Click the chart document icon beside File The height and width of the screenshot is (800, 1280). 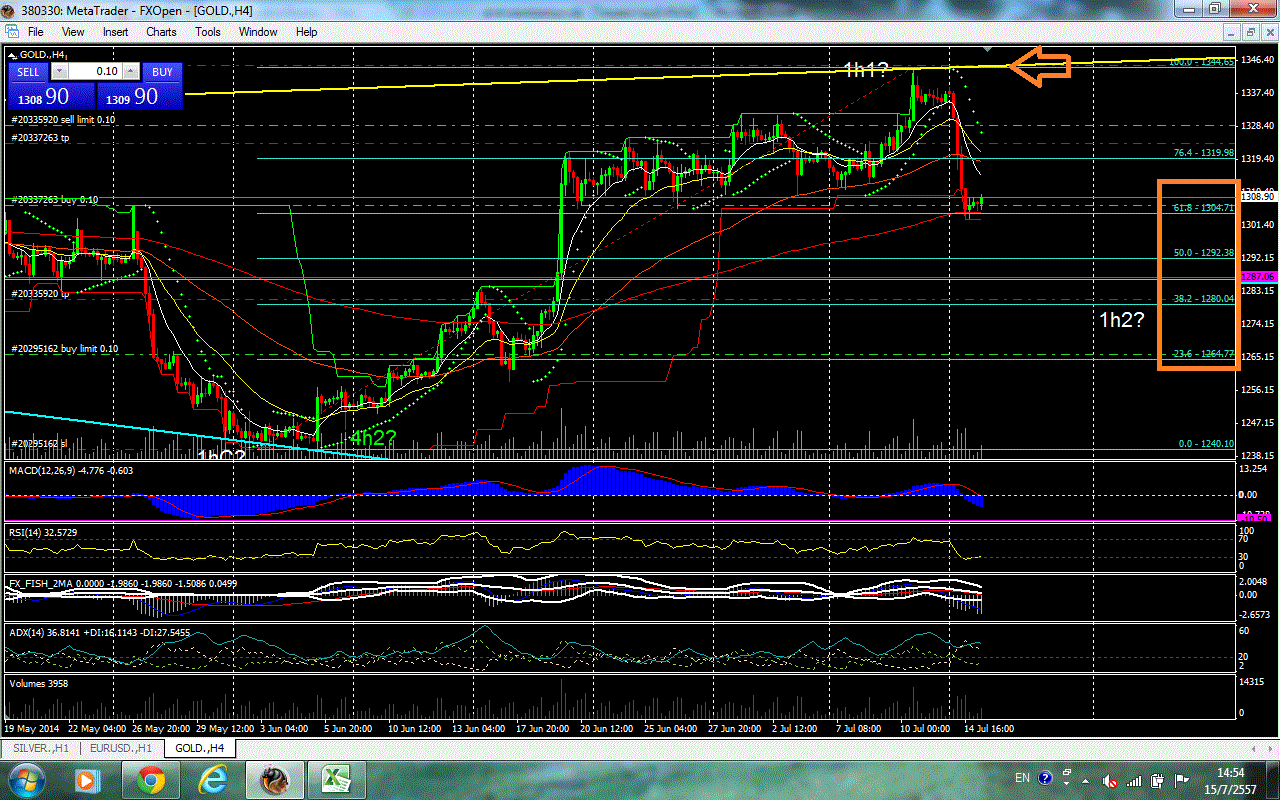tap(10, 32)
